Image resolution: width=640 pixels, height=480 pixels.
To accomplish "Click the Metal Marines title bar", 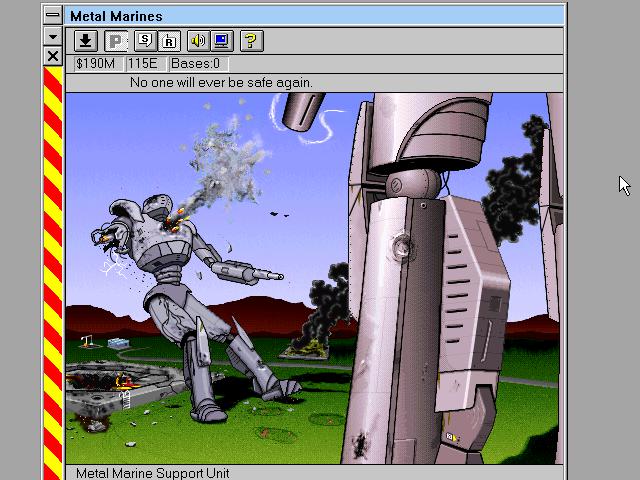I will tap(314, 16).
